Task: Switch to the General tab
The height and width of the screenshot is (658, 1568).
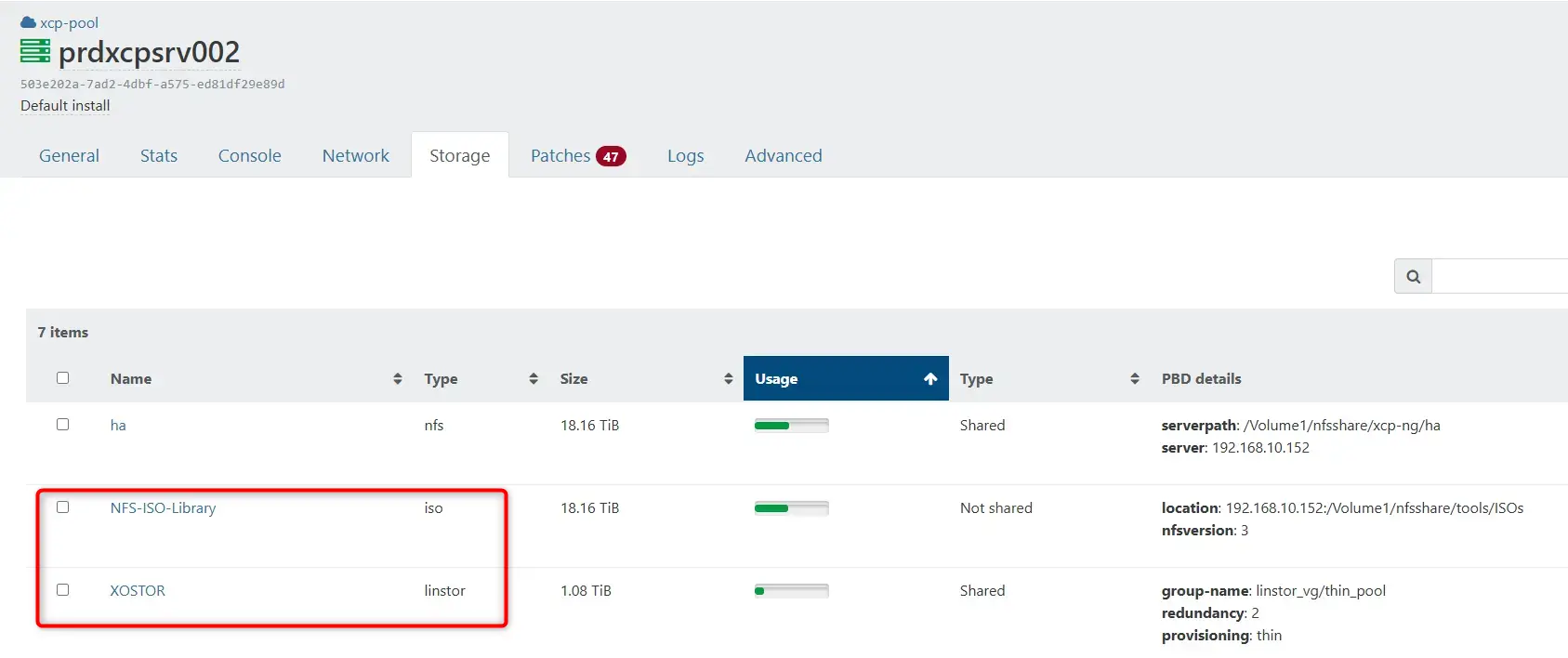Action: [x=69, y=155]
